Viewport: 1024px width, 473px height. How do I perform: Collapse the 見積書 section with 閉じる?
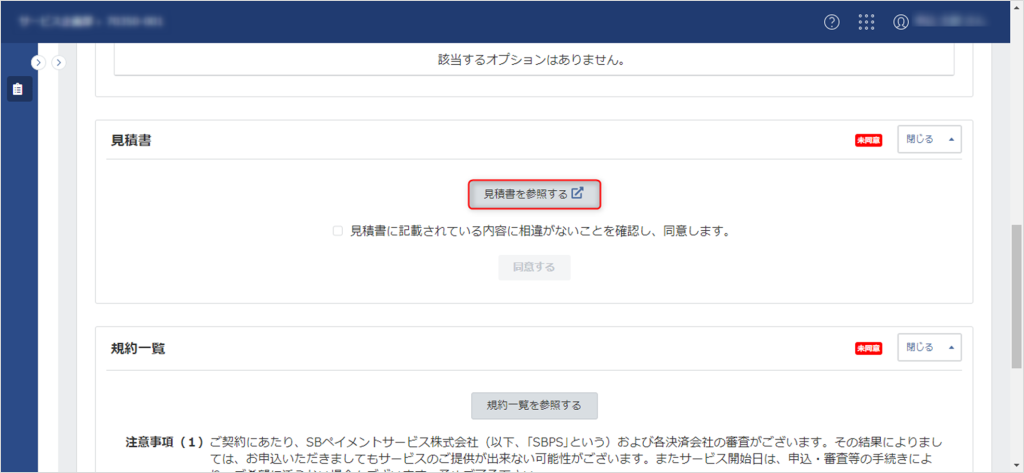(x=929, y=139)
